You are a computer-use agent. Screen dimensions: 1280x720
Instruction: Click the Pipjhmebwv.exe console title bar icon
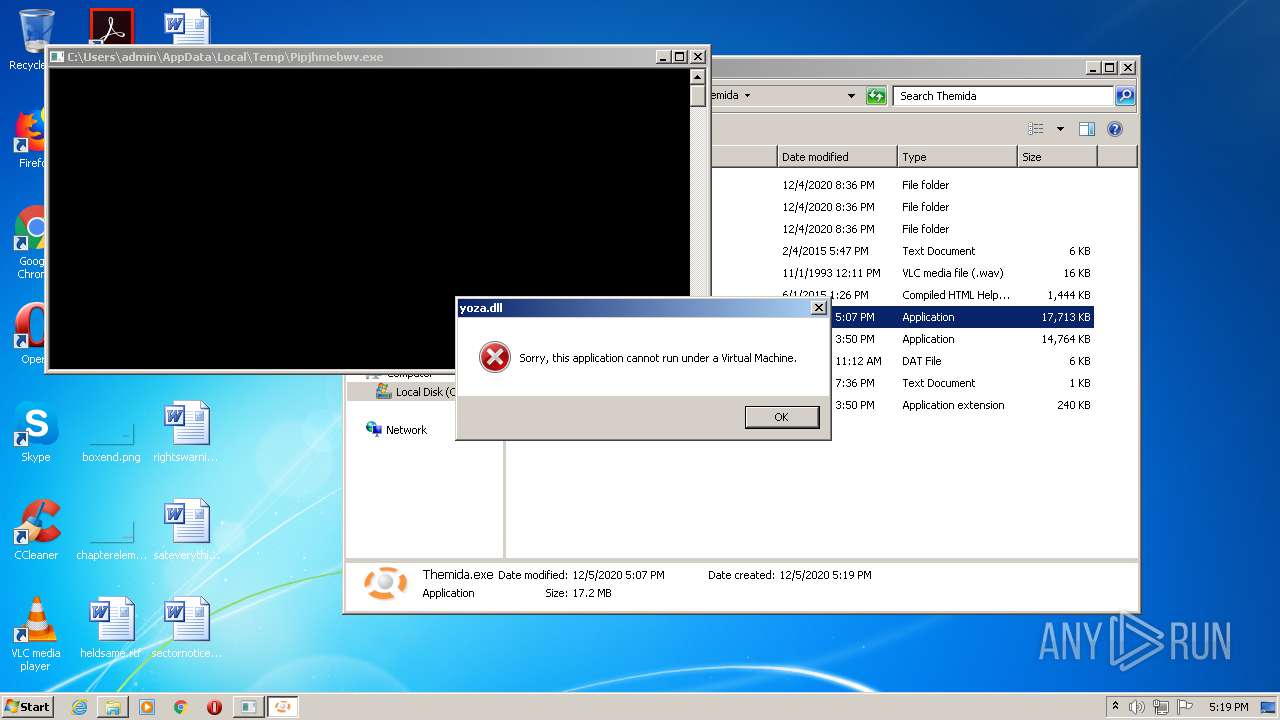tap(57, 57)
